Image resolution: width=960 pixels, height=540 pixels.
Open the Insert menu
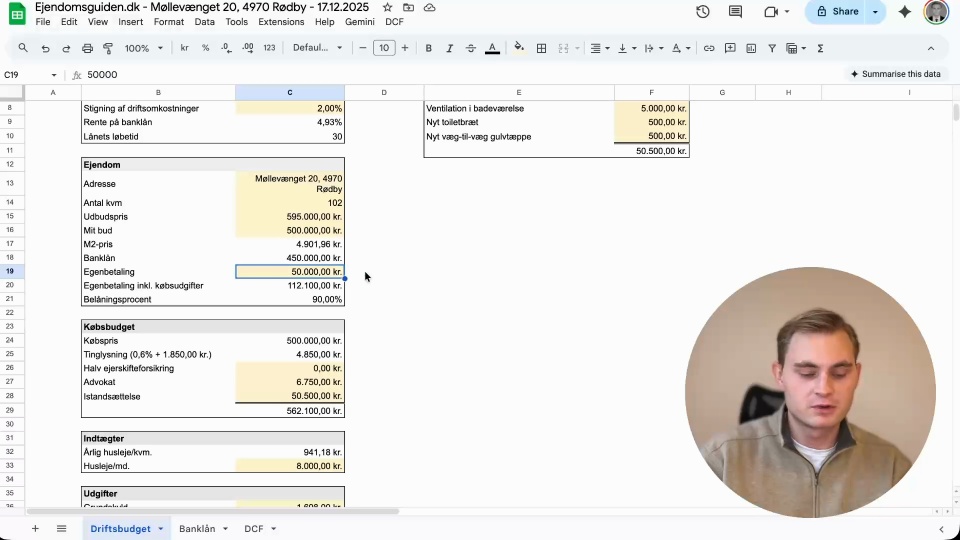point(130,22)
